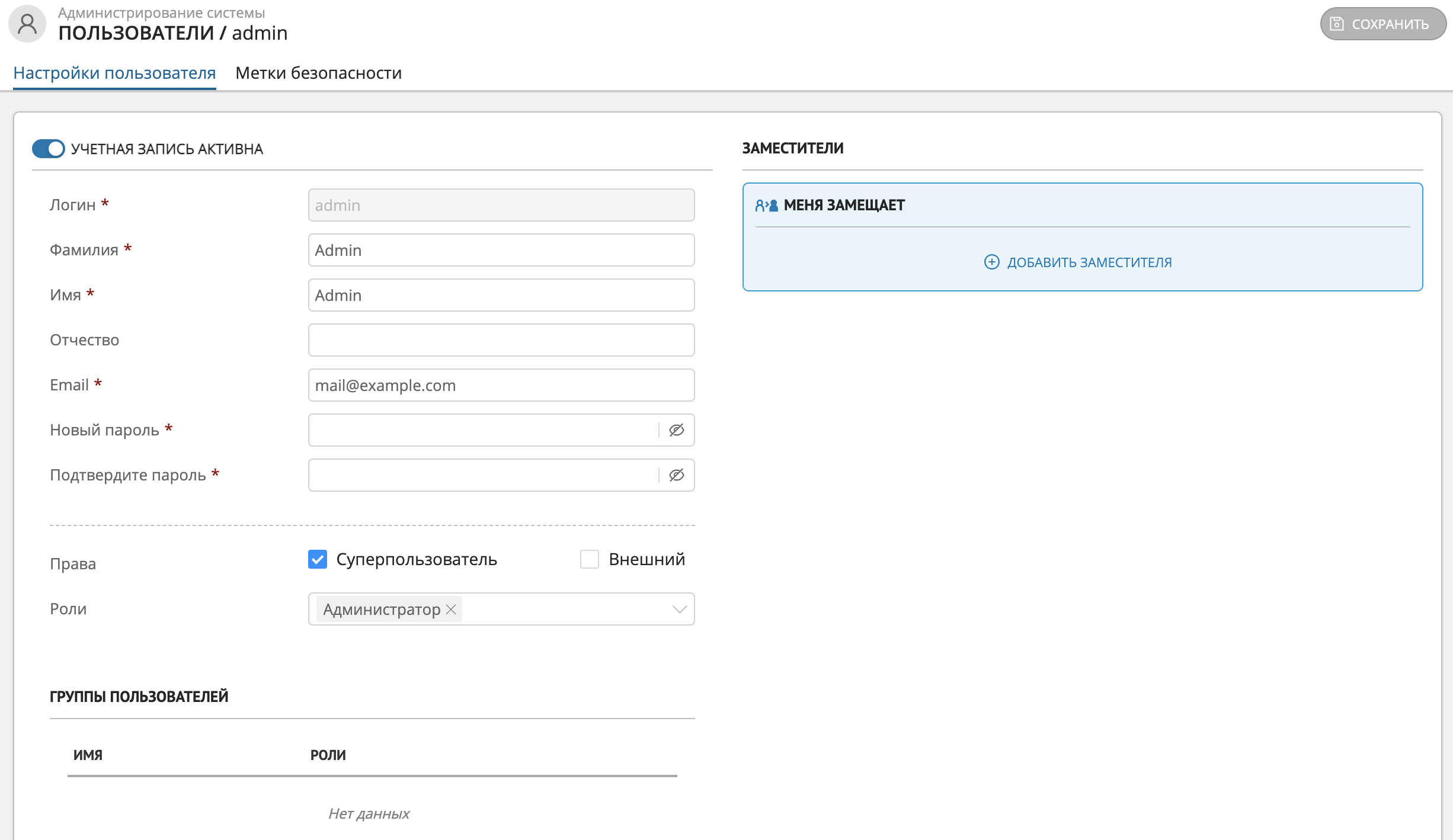Image resolution: width=1453 pixels, height=840 pixels.
Task: Enable the Внешний checkbox
Action: coord(590,559)
